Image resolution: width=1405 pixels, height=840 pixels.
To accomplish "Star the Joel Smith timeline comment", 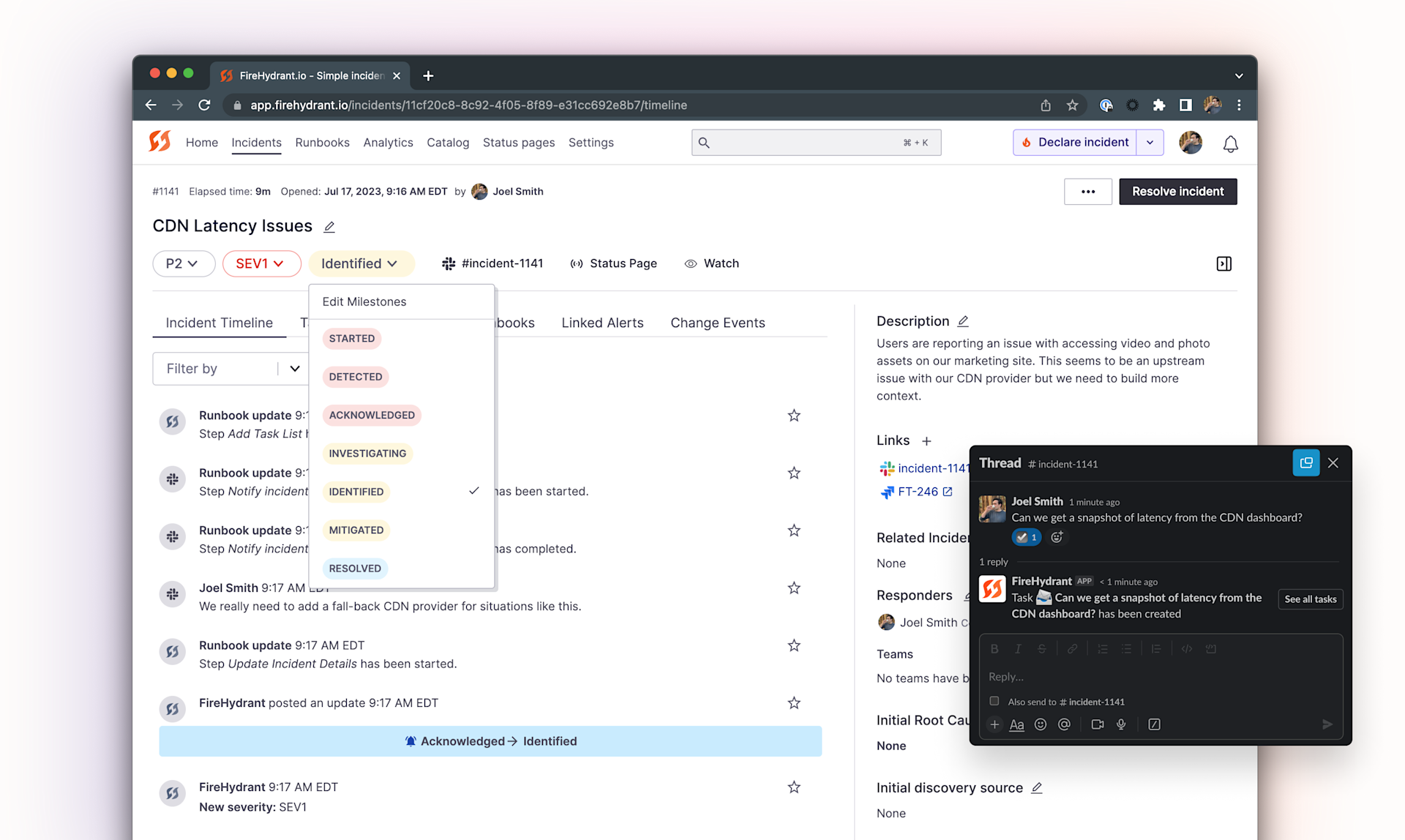I will coord(794,588).
